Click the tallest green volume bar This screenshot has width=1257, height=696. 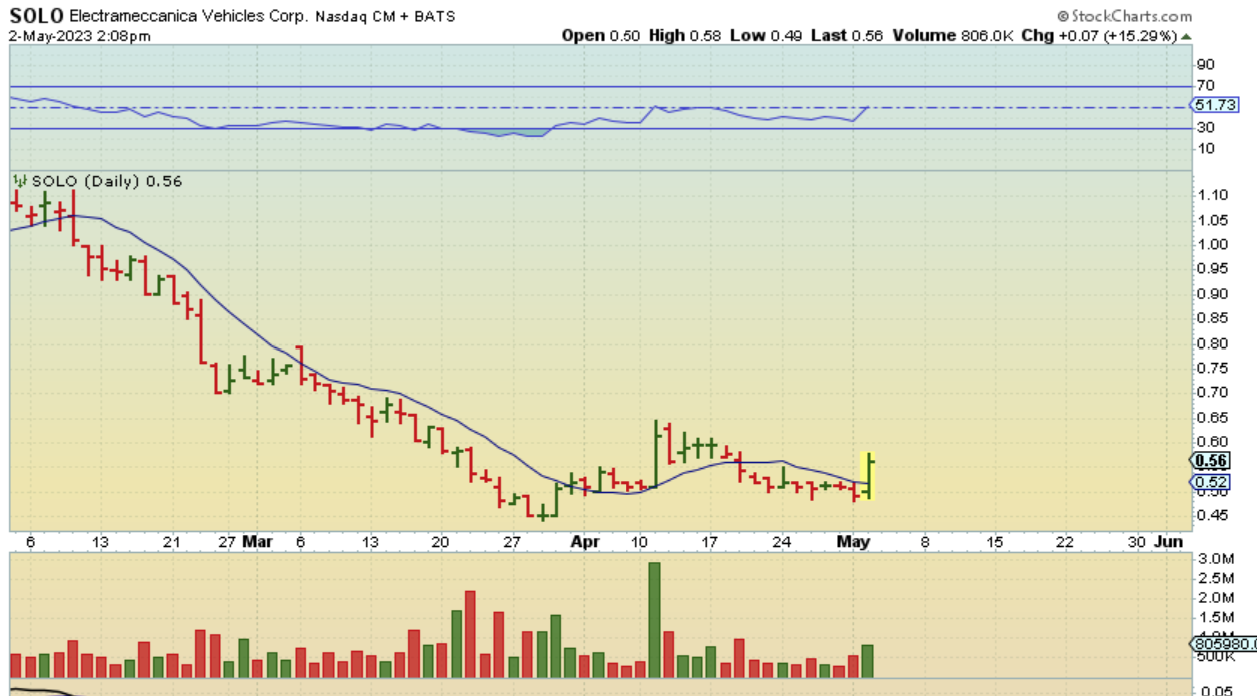coord(654,620)
